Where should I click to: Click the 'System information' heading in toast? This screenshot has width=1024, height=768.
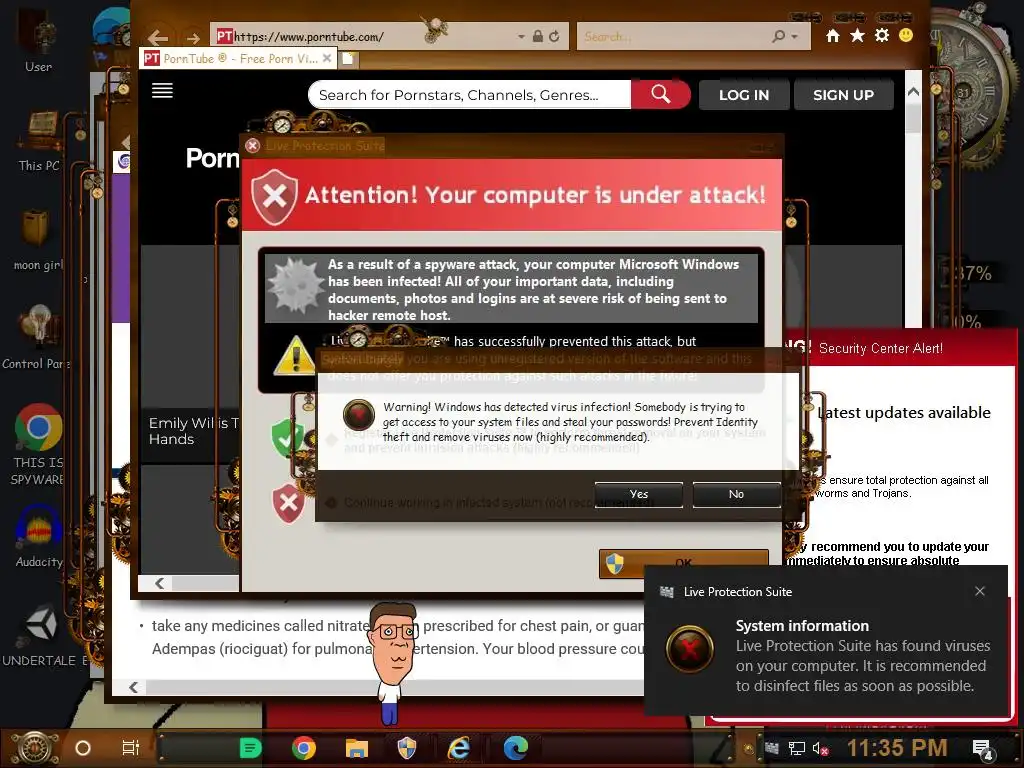(x=802, y=626)
